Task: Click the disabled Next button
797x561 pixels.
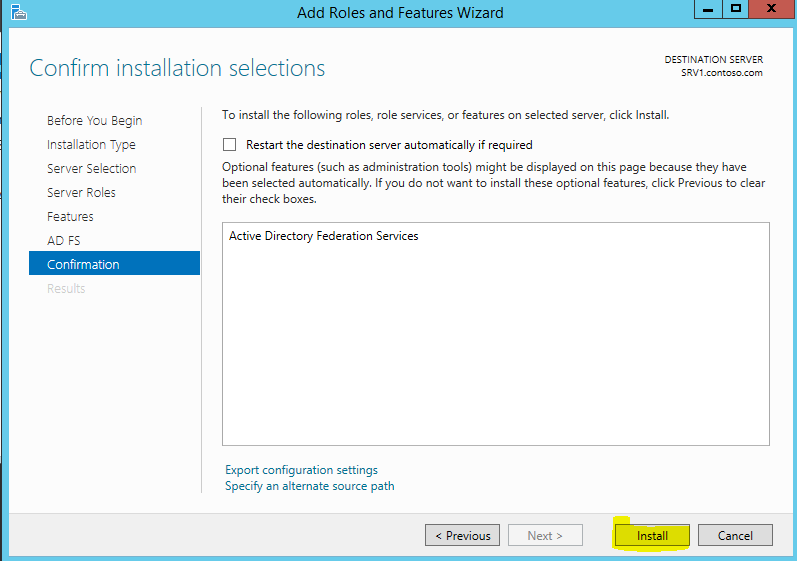Action: tap(545, 536)
